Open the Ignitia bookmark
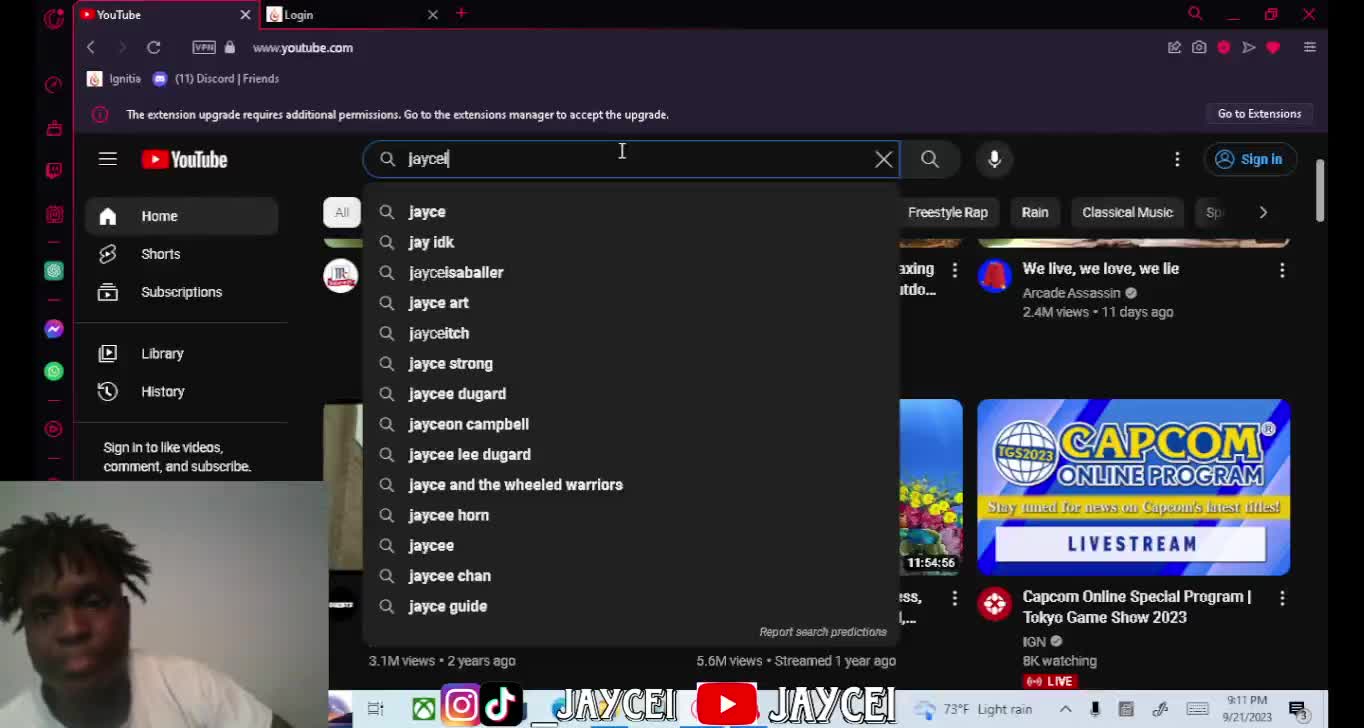The image size is (1364, 728). (x=114, y=79)
